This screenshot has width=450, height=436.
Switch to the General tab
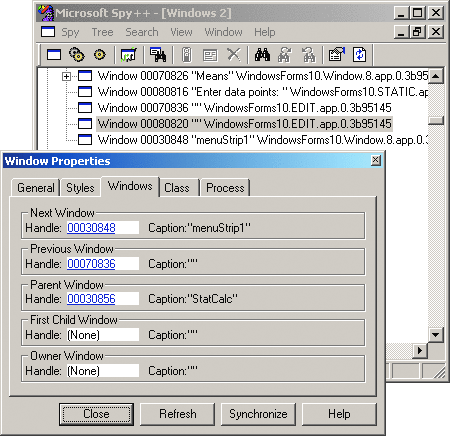point(36,188)
